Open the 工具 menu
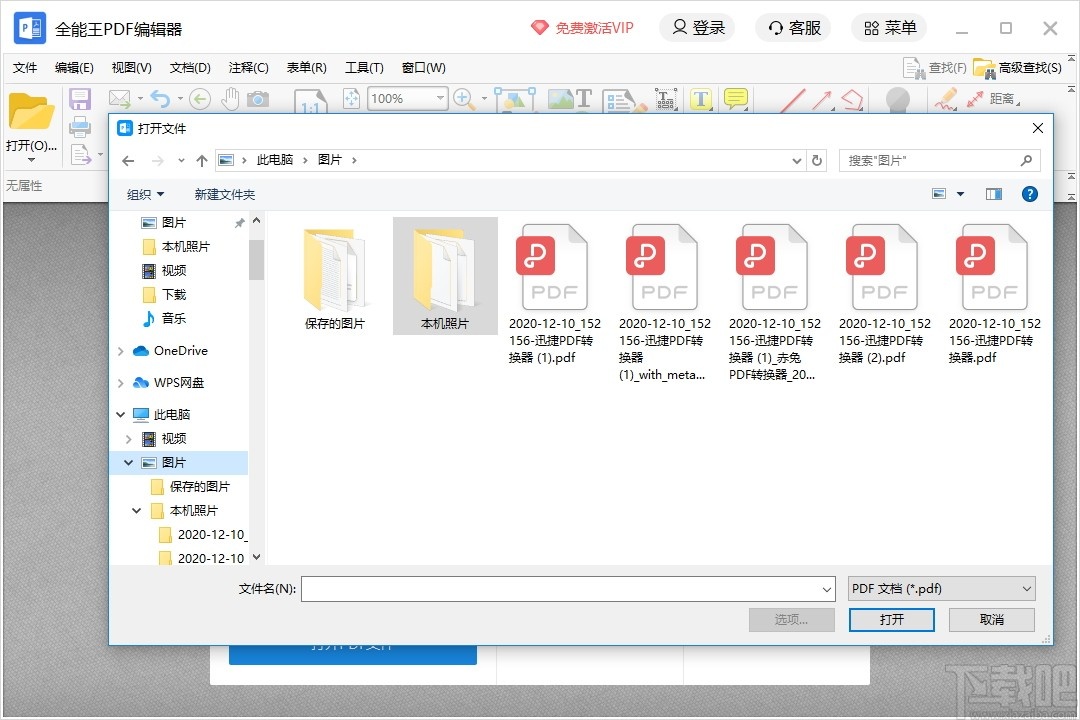The image size is (1080, 720). pyautogui.click(x=364, y=67)
